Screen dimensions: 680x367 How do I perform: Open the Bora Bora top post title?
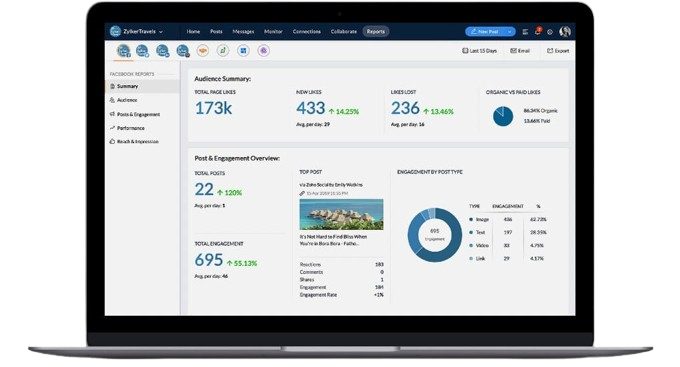click(333, 240)
